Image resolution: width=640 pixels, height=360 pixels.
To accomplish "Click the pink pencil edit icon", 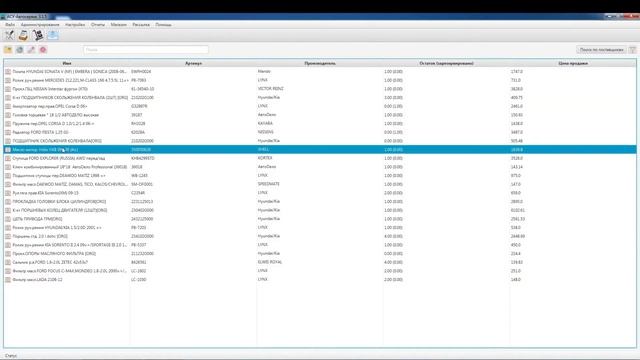I will 31,50.
